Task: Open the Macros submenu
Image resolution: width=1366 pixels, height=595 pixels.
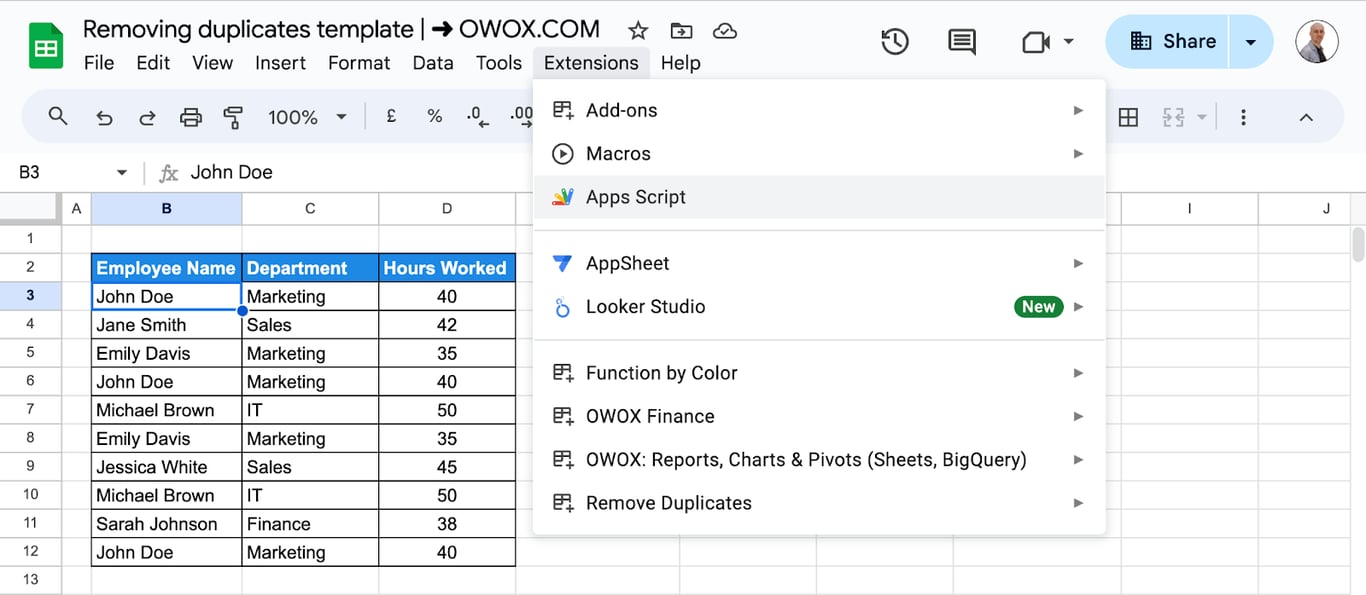Action: [x=819, y=154]
